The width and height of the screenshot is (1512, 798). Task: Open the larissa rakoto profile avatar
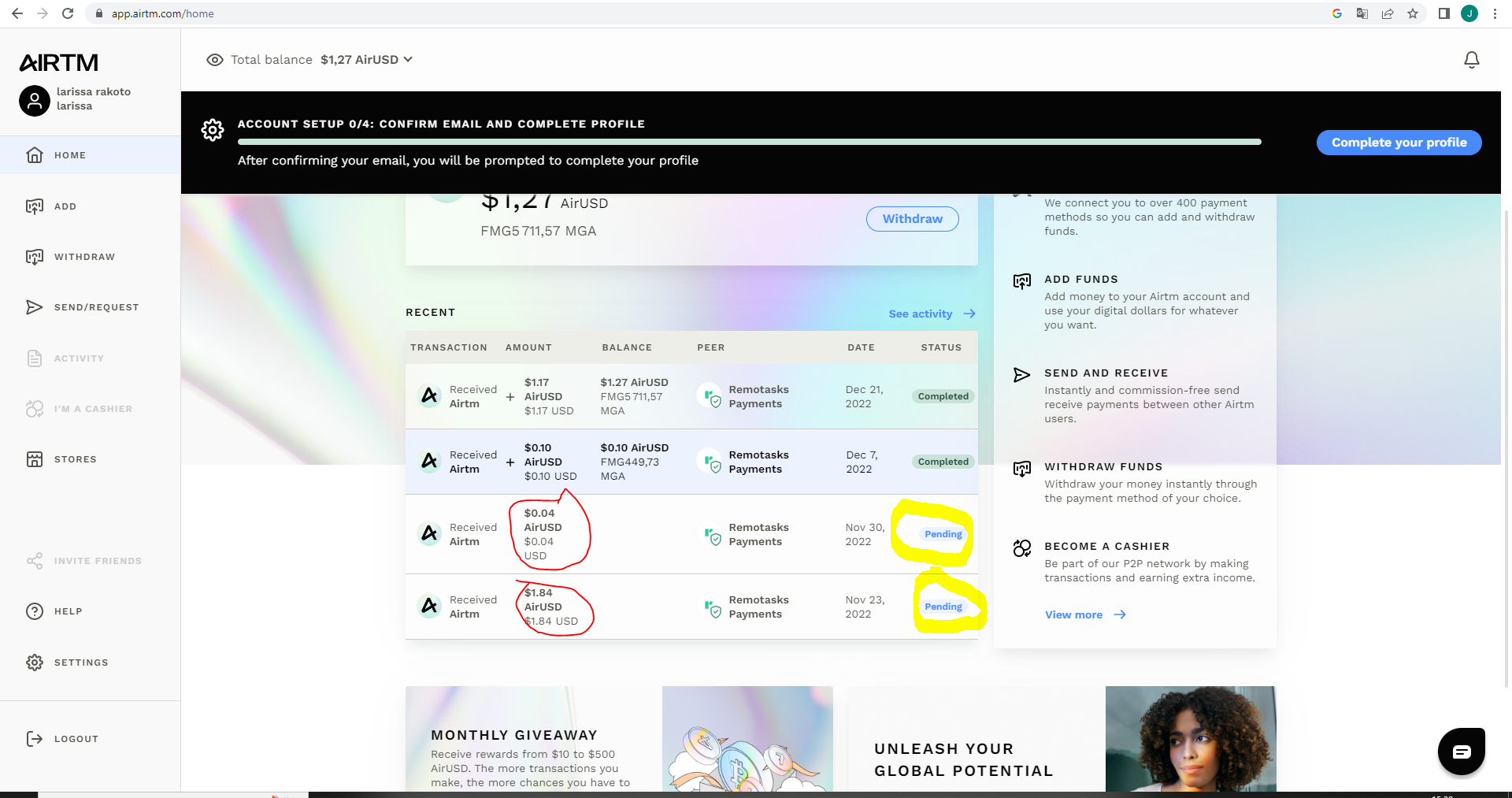pos(35,101)
